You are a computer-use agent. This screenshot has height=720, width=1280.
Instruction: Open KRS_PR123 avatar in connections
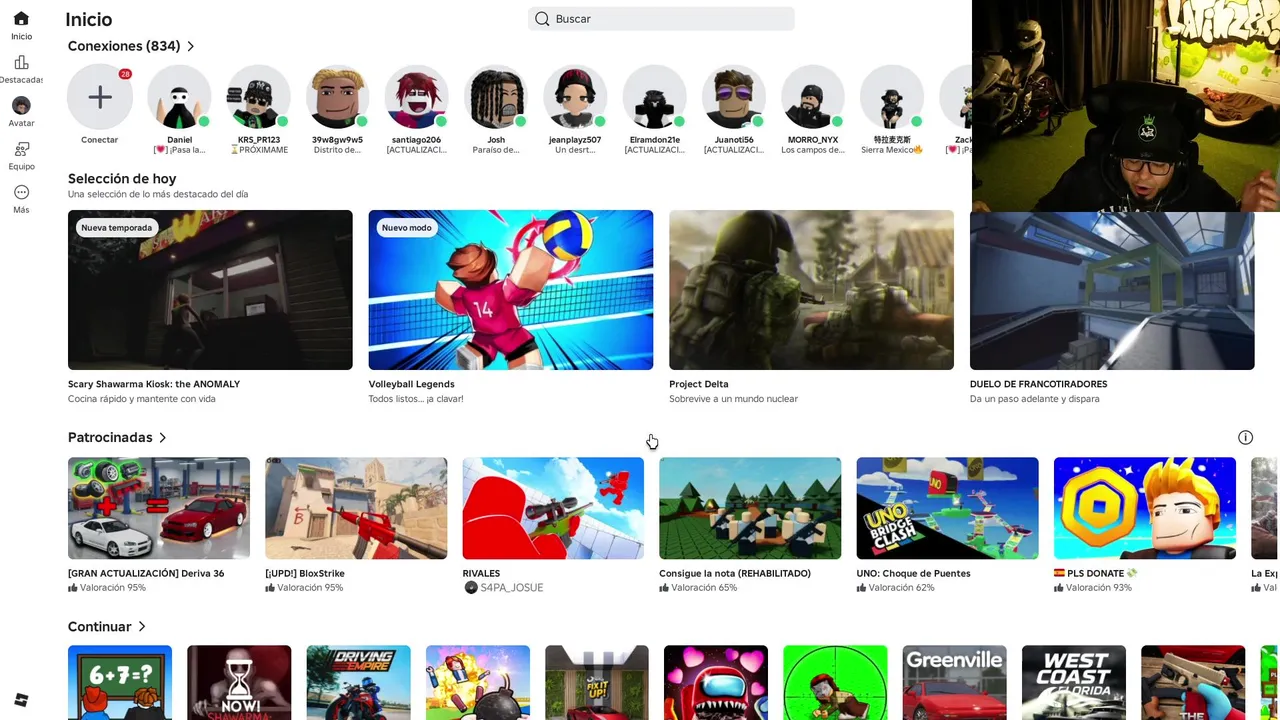(258, 97)
